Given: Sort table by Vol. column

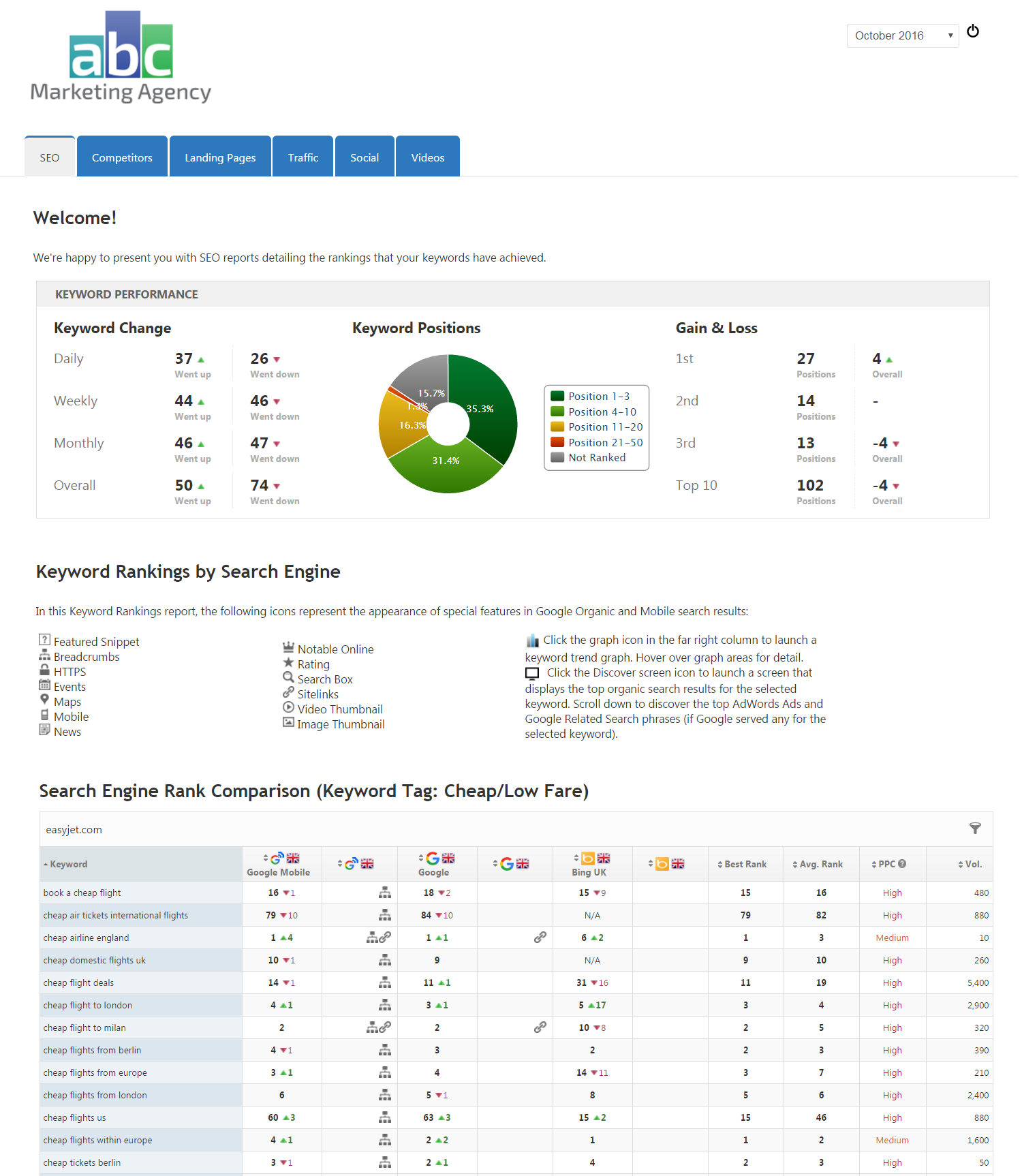Looking at the screenshot, I should coord(972,864).
